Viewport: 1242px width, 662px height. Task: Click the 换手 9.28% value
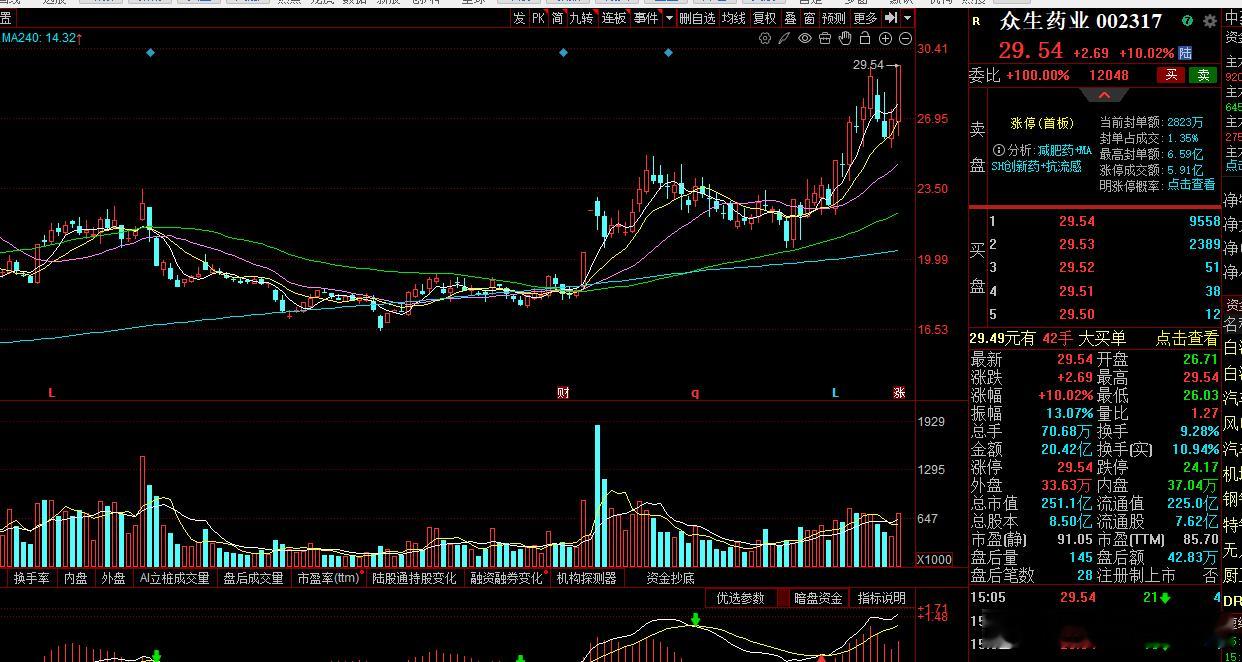pyautogui.click(x=1197, y=431)
